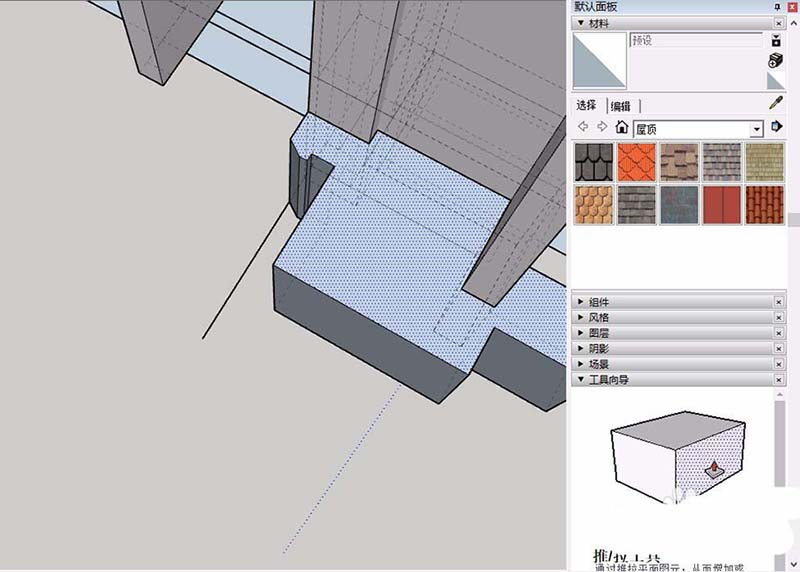
Task: Select the olive yellow shingle material
Action: 764,162
